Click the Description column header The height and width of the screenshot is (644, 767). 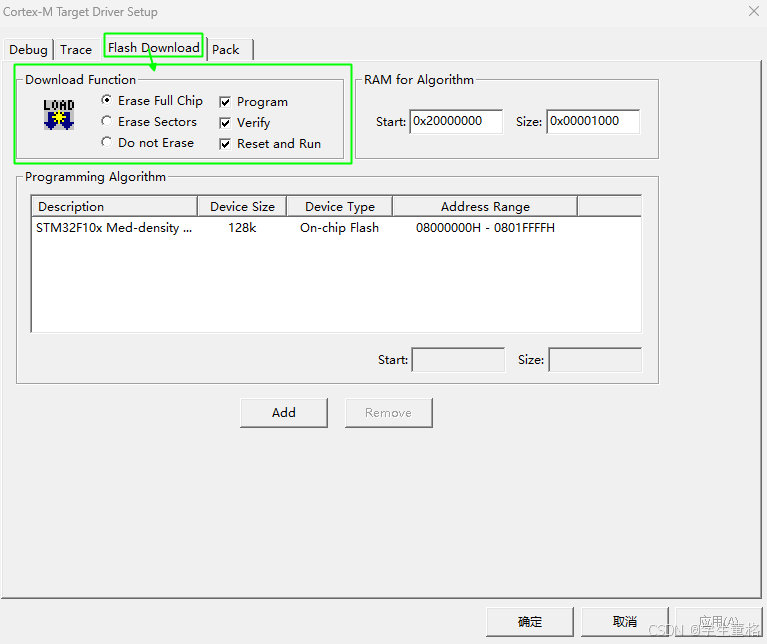coord(114,206)
